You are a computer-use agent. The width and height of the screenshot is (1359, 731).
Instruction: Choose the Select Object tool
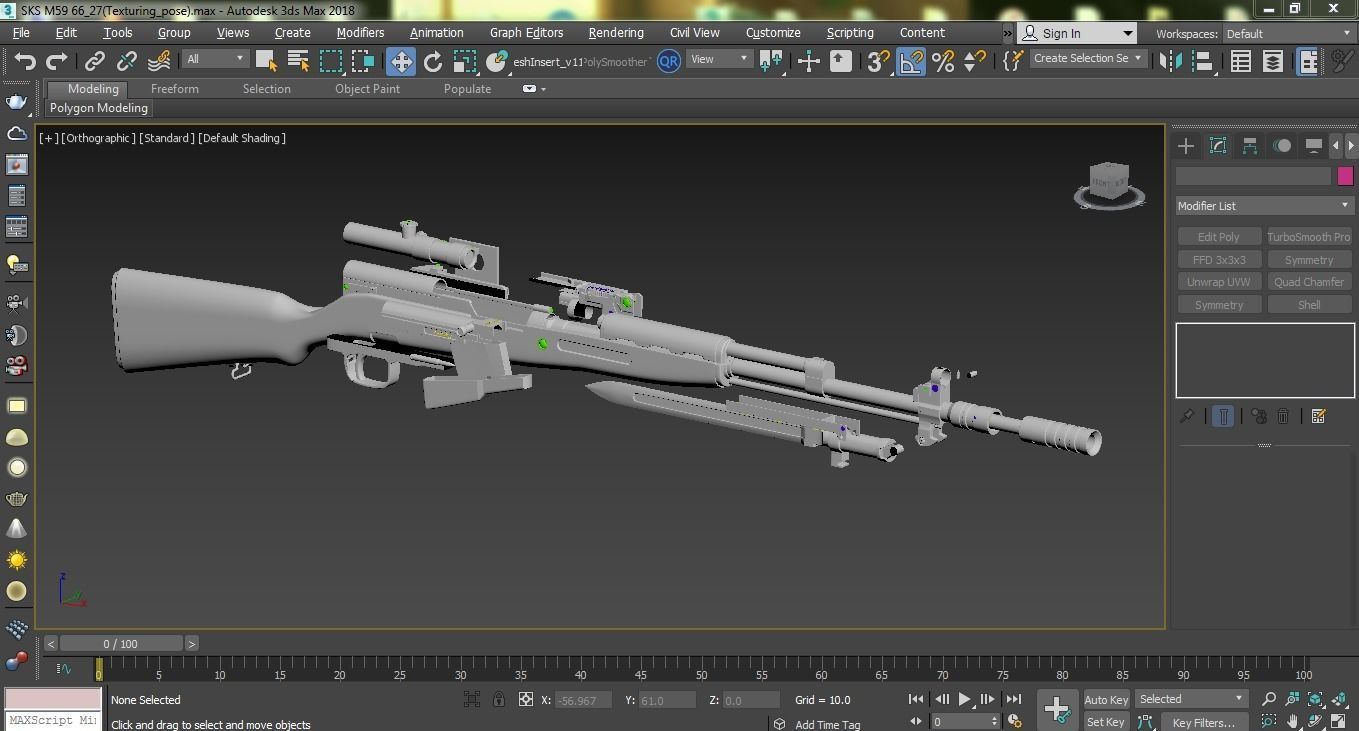tap(266, 61)
